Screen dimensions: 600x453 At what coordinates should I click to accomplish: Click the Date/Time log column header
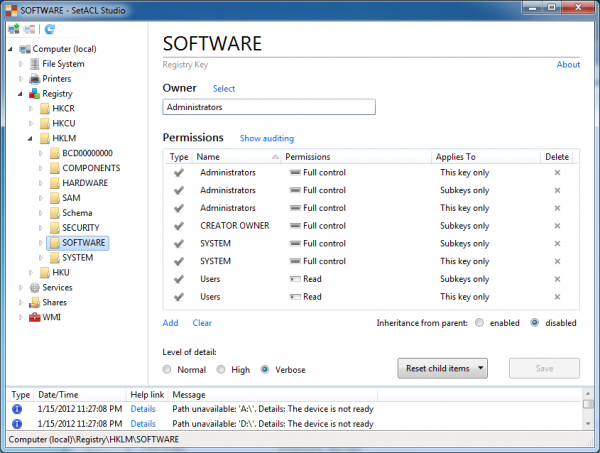point(80,395)
